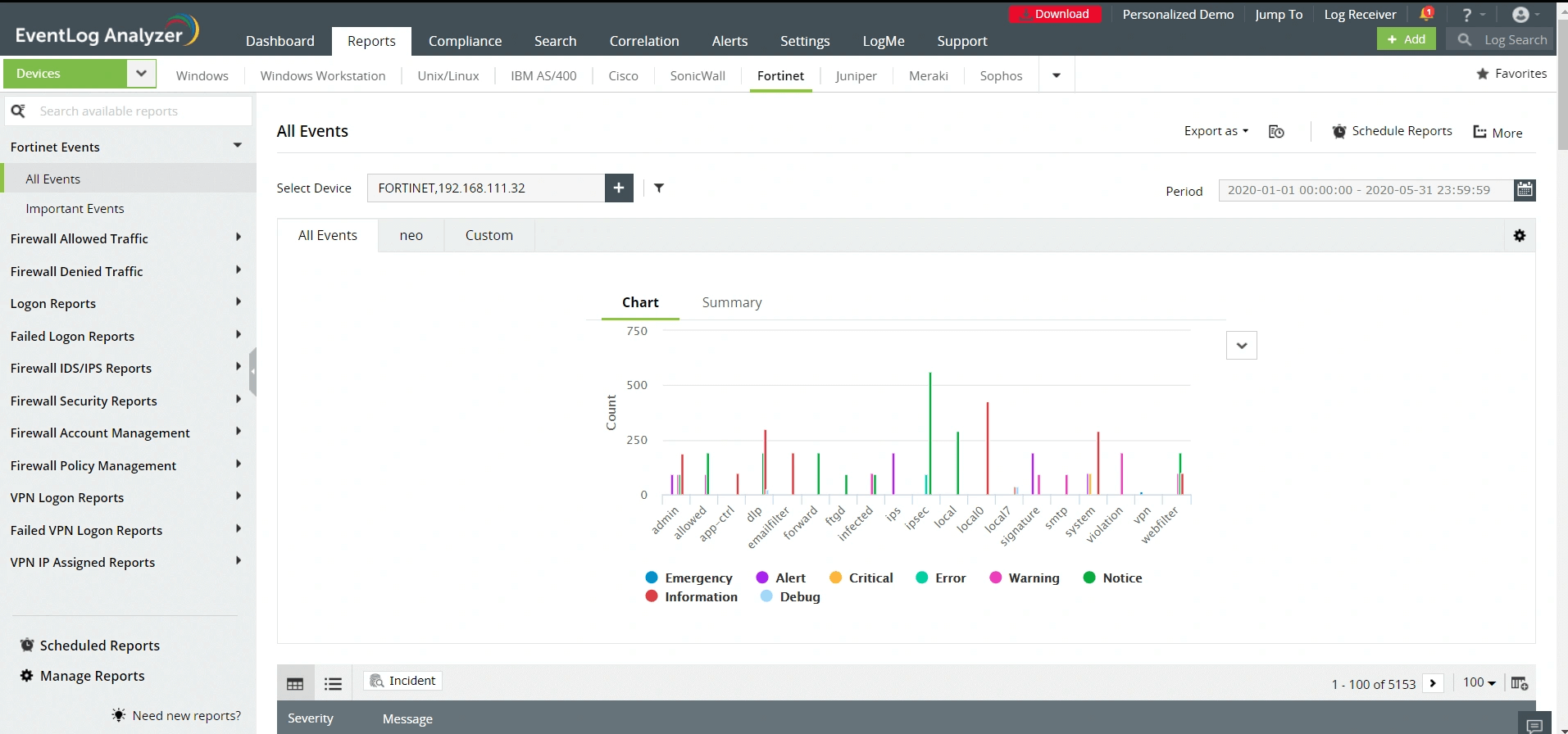Expand more device types dropdown arrow
Image resolution: width=1568 pixels, height=734 pixels.
pyautogui.click(x=1057, y=75)
